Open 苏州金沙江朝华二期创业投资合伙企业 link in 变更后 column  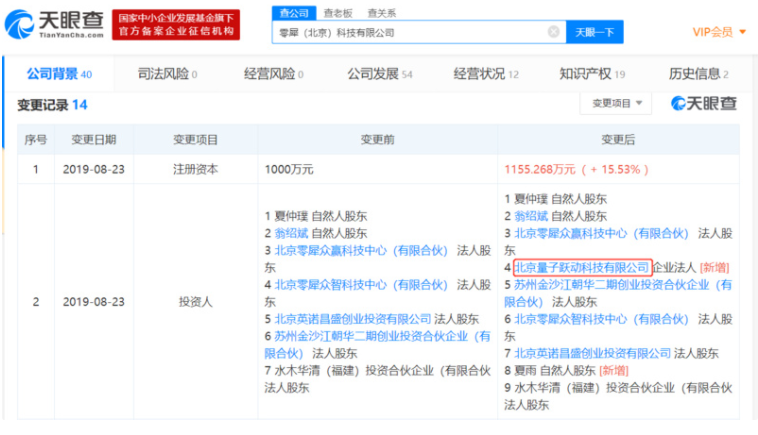click(618, 293)
